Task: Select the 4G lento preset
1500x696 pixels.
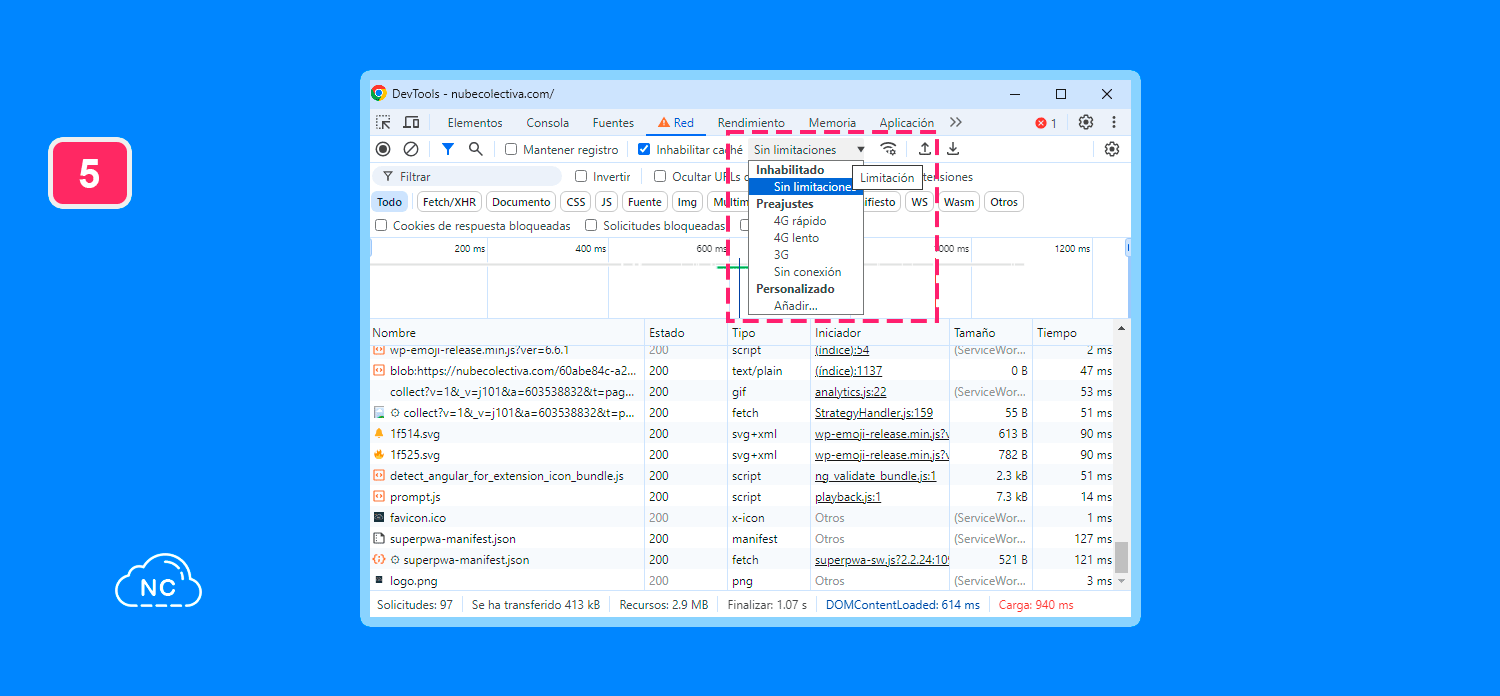Action: [x=806, y=238]
